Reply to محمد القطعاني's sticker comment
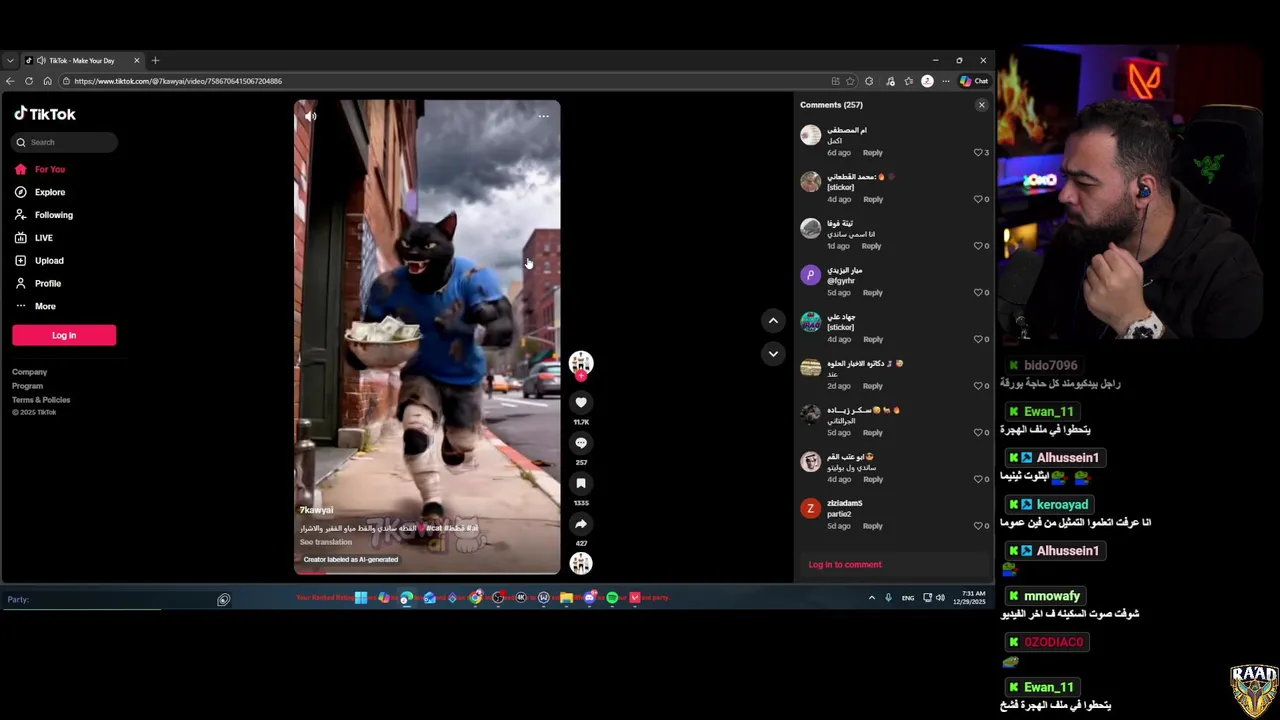The height and width of the screenshot is (720, 1280). click(x=873, y=199)
